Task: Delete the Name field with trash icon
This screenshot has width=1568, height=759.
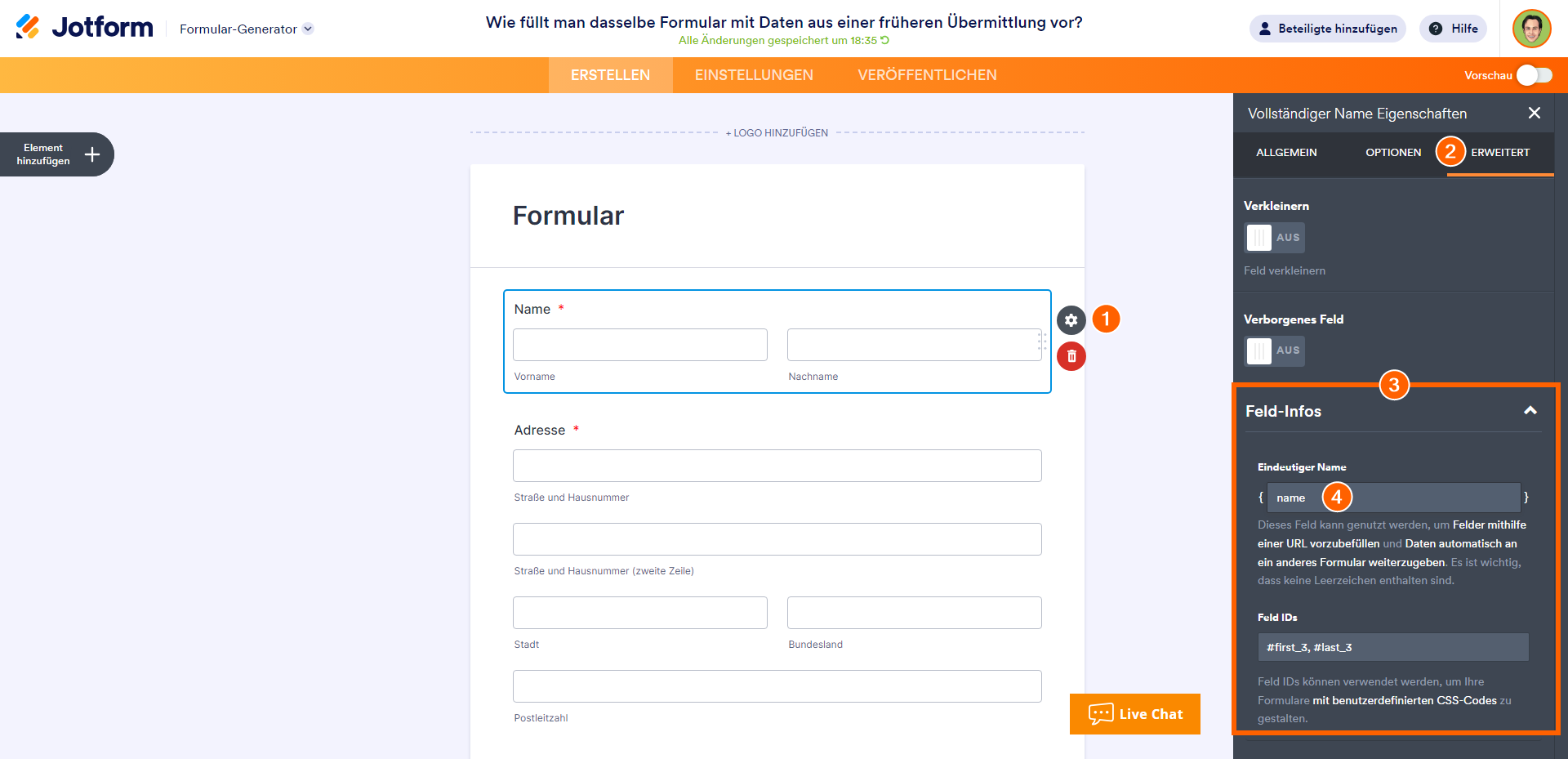Action: [1071, 356]
